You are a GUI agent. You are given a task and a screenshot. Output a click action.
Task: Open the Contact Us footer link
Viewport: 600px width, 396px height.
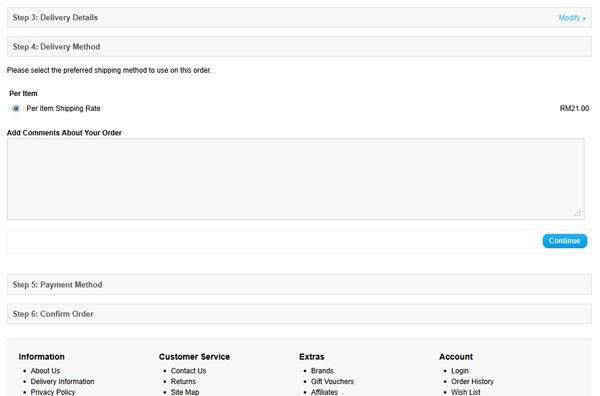click(x=188, y=371)
